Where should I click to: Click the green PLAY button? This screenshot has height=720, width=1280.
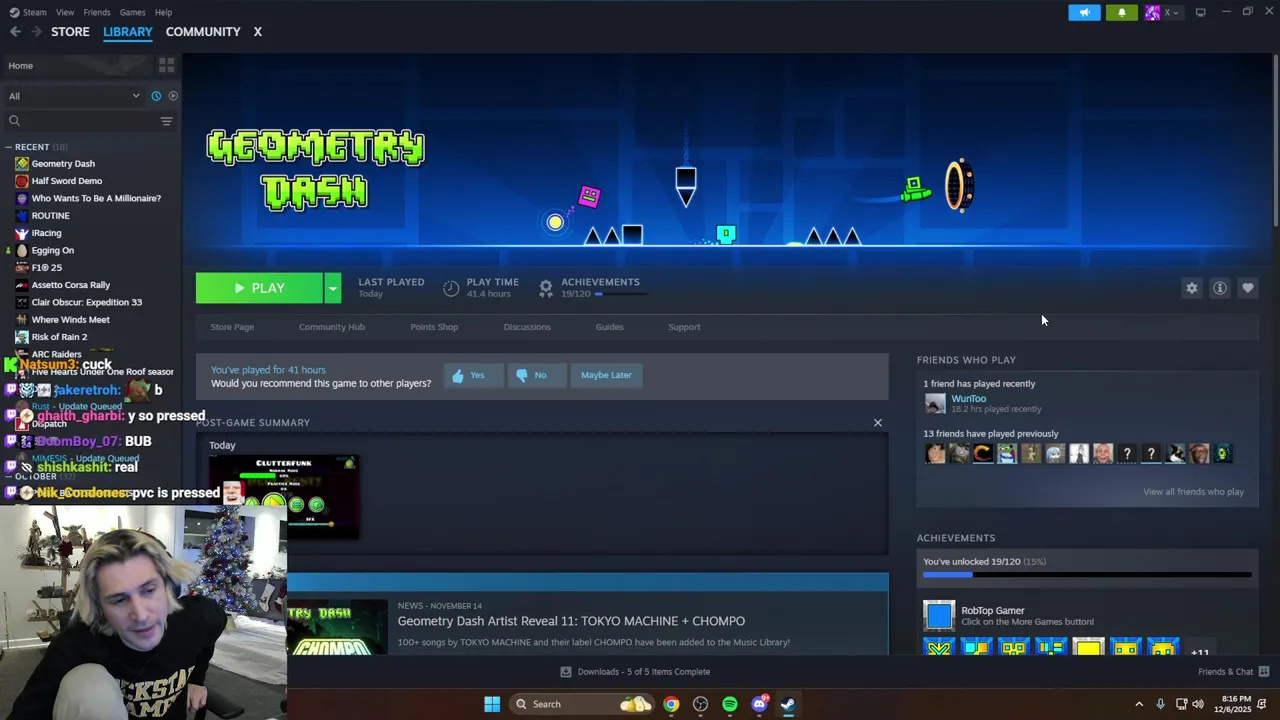coord(259,288)
